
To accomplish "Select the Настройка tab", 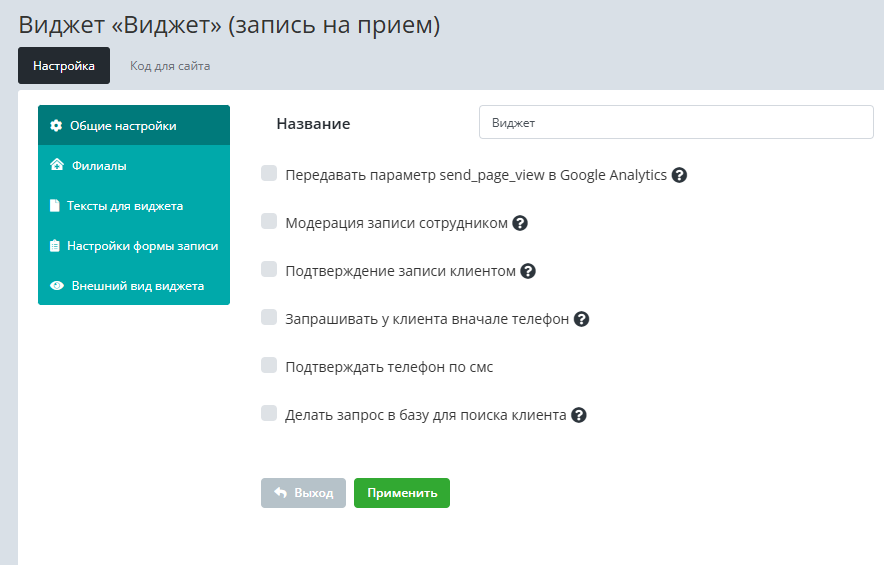I will (x=64, y=66).
